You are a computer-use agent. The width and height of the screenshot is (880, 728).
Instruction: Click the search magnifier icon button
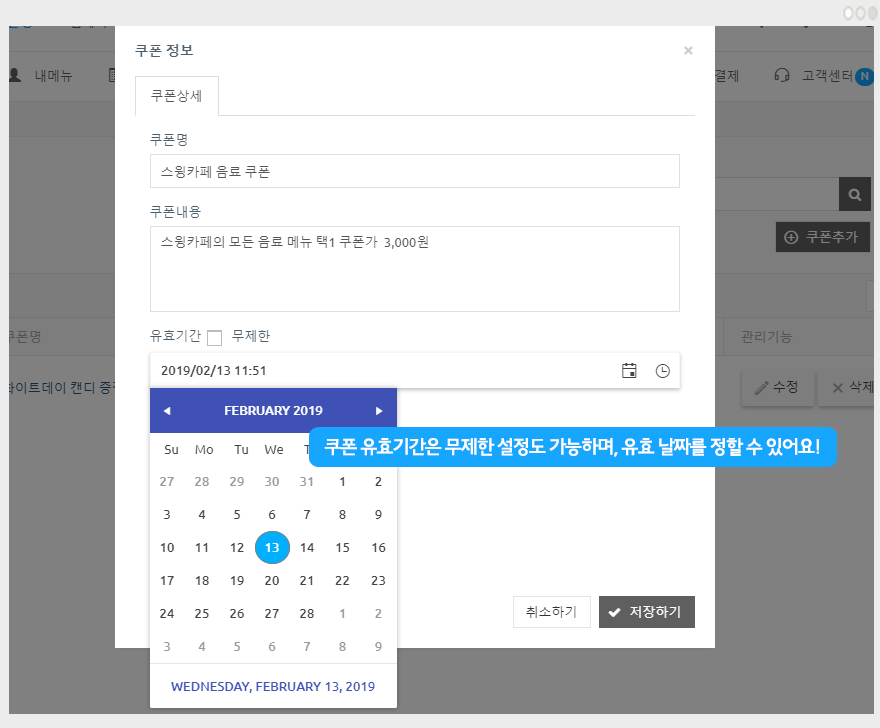click(855, 195)
